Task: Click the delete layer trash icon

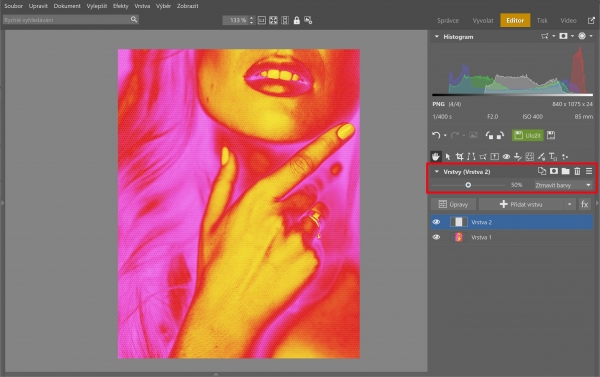Action: pyautogui.click(x=577, y=171)
